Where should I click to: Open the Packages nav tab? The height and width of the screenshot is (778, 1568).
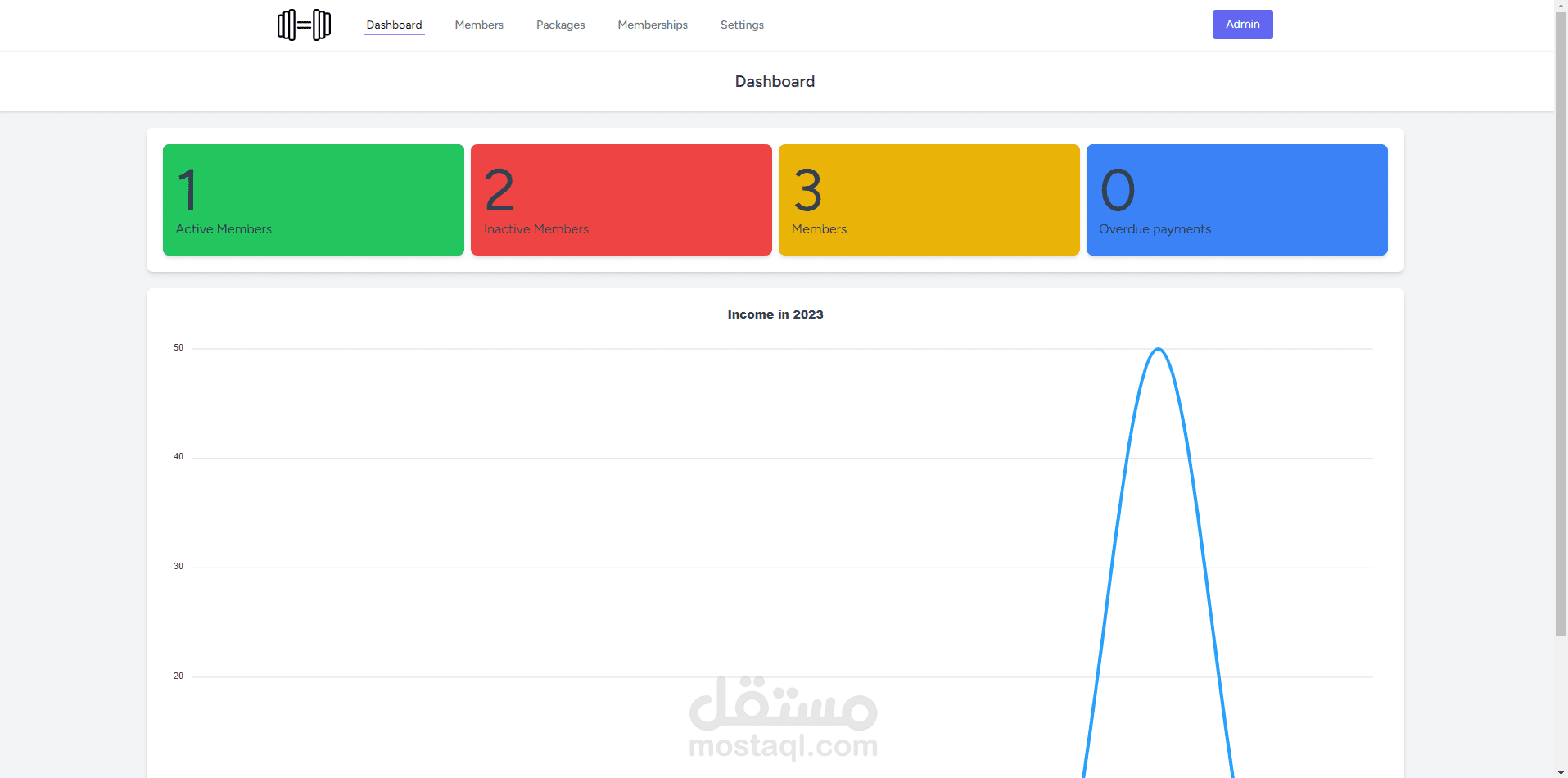561,25
